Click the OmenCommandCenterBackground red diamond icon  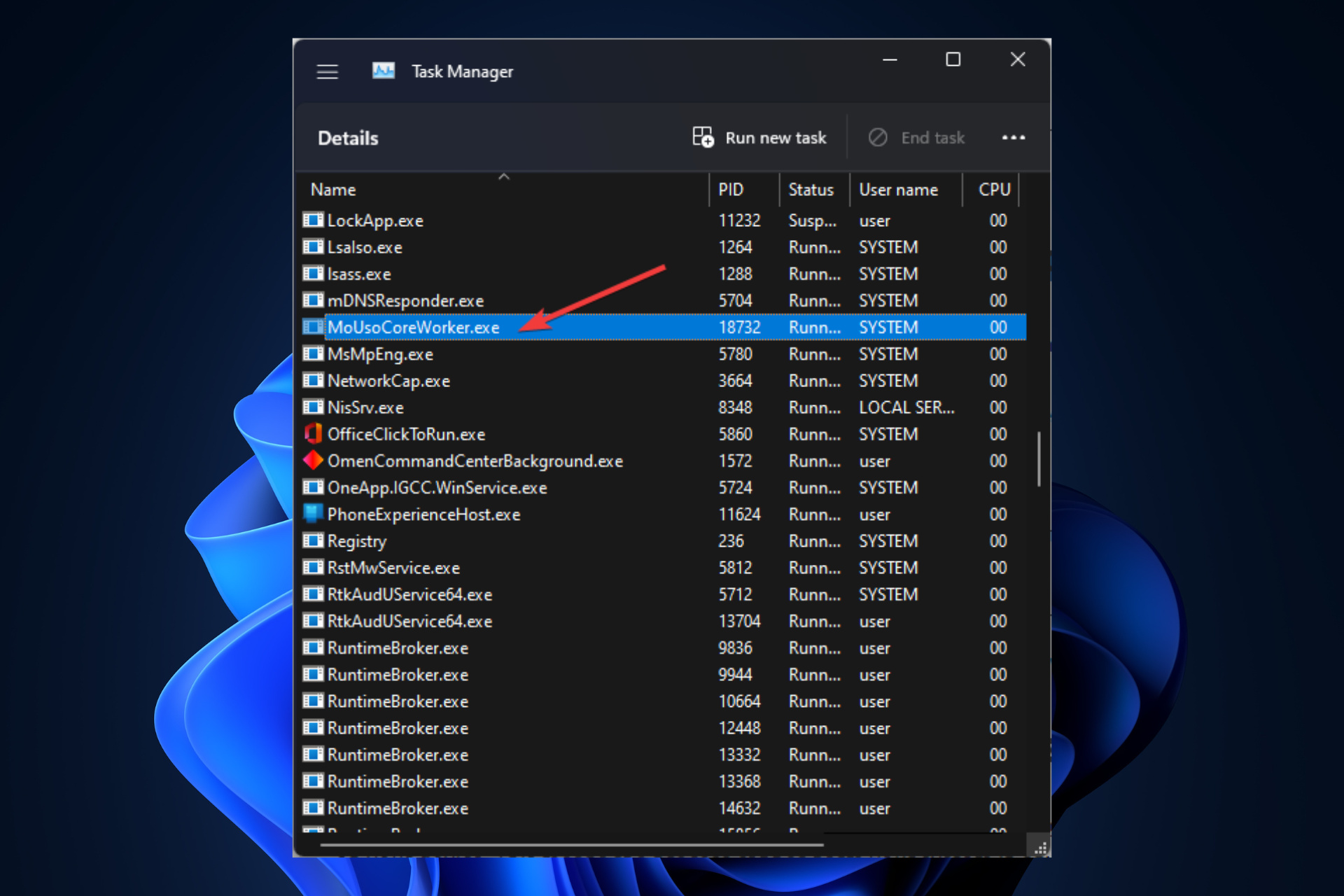click(313, 461)
